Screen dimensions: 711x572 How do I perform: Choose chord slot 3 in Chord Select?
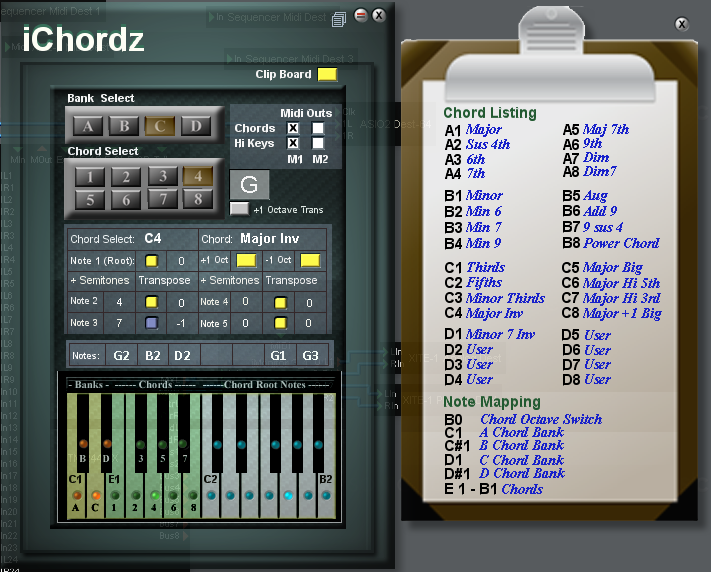pos(161,177)
